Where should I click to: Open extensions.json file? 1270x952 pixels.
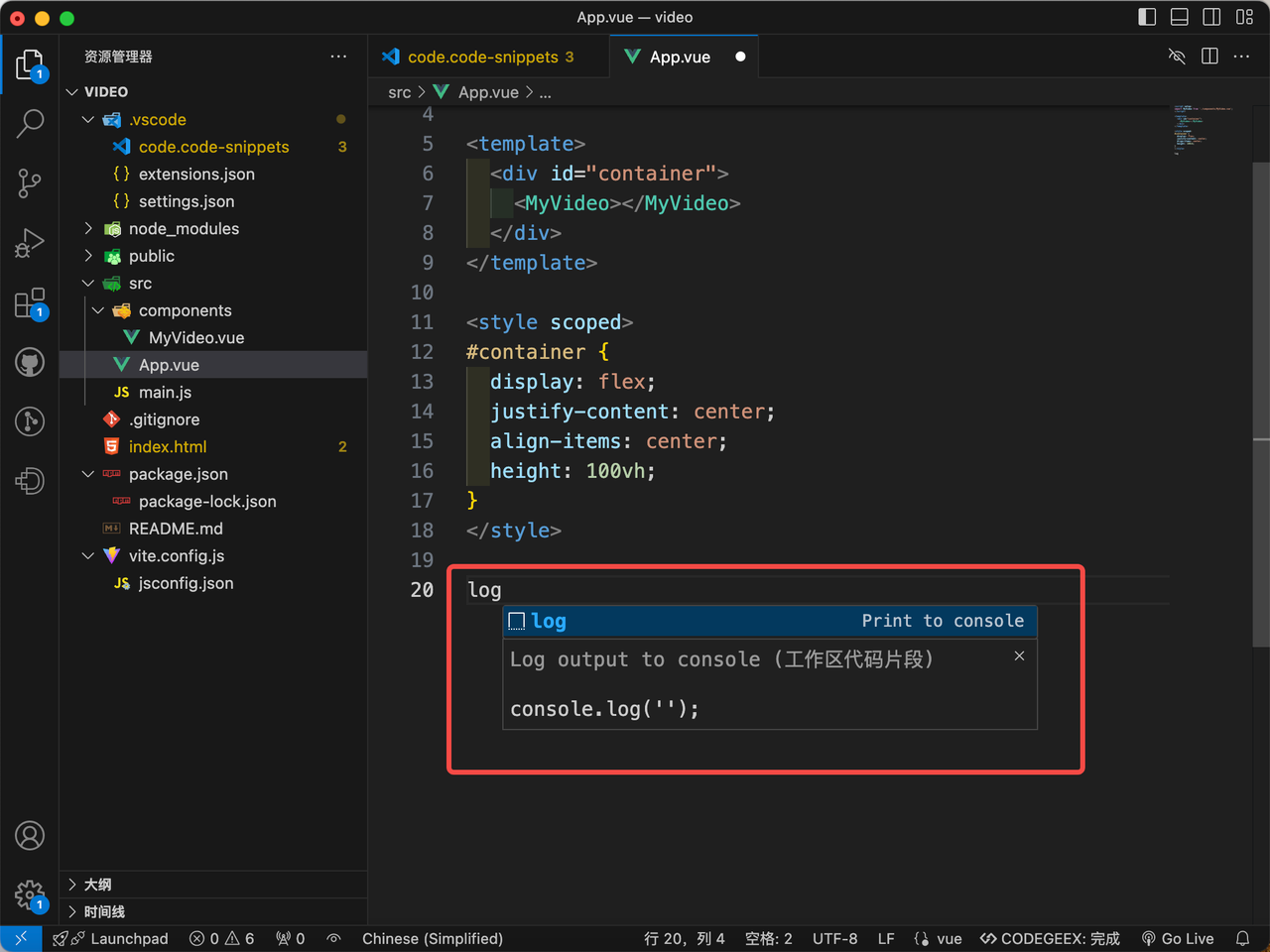(213, 174)
